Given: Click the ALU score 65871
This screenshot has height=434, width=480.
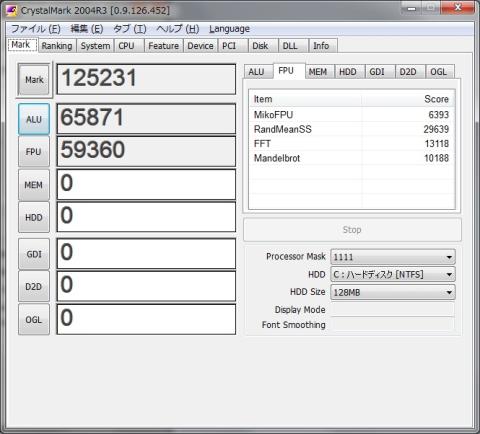Looking at the screenshot, I should (146, 119).
